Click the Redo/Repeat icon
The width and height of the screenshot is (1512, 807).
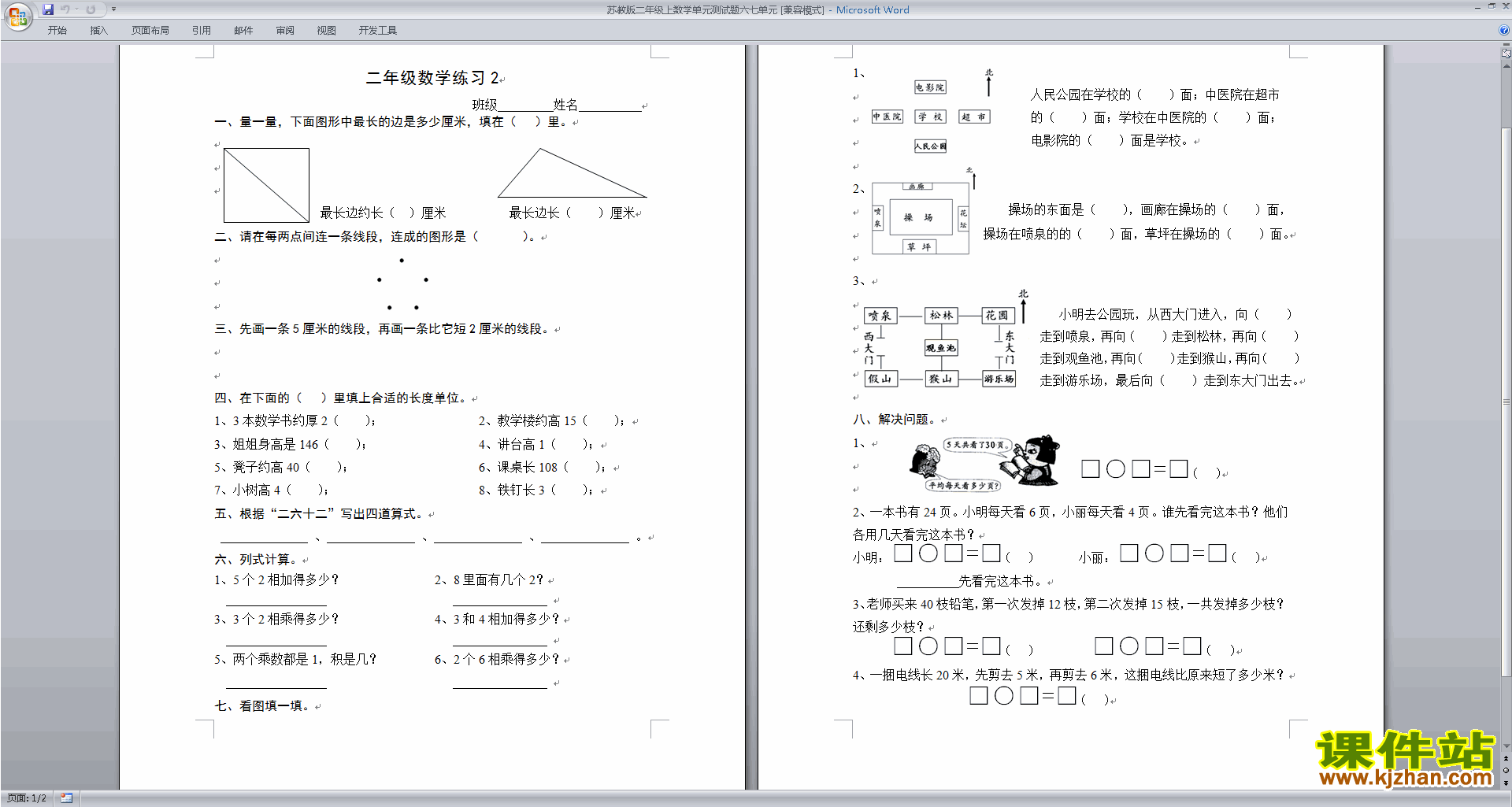[91, 9]
